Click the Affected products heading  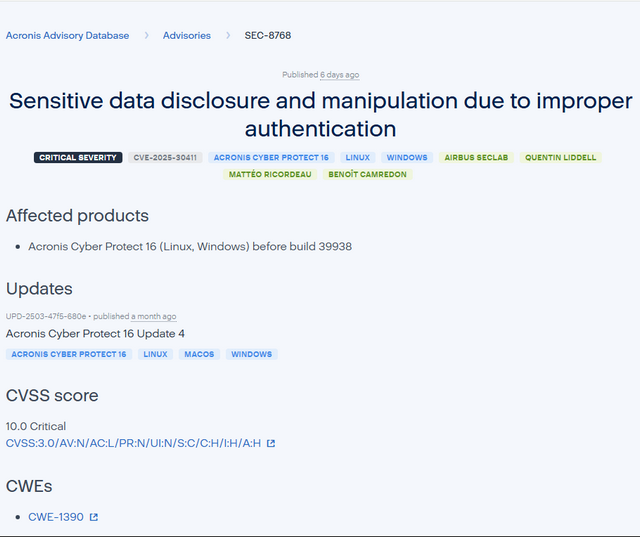(x=77, y=215)
